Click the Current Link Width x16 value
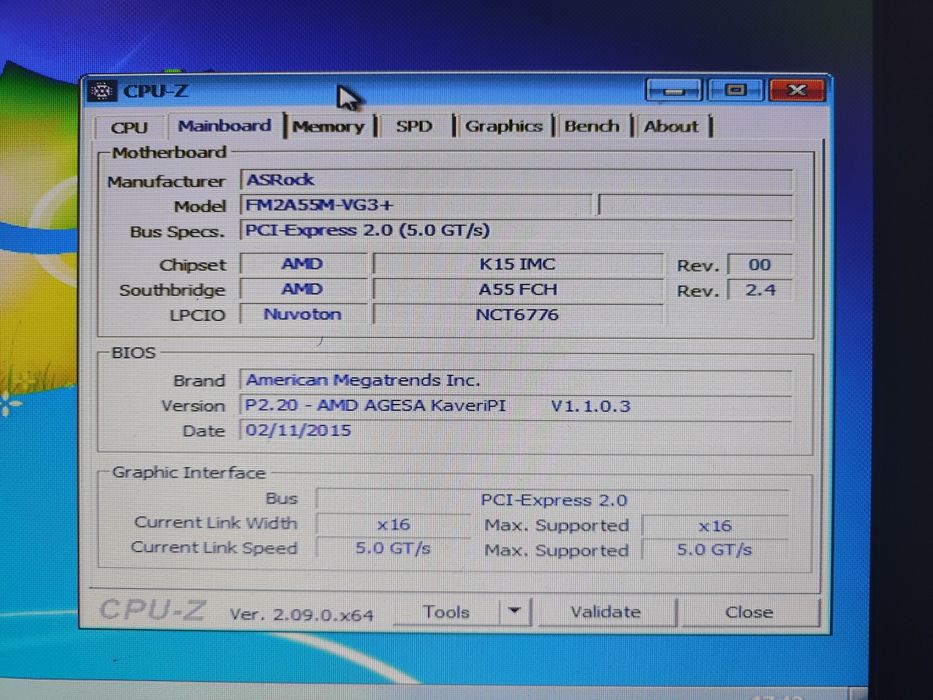 tap(393, 524)
